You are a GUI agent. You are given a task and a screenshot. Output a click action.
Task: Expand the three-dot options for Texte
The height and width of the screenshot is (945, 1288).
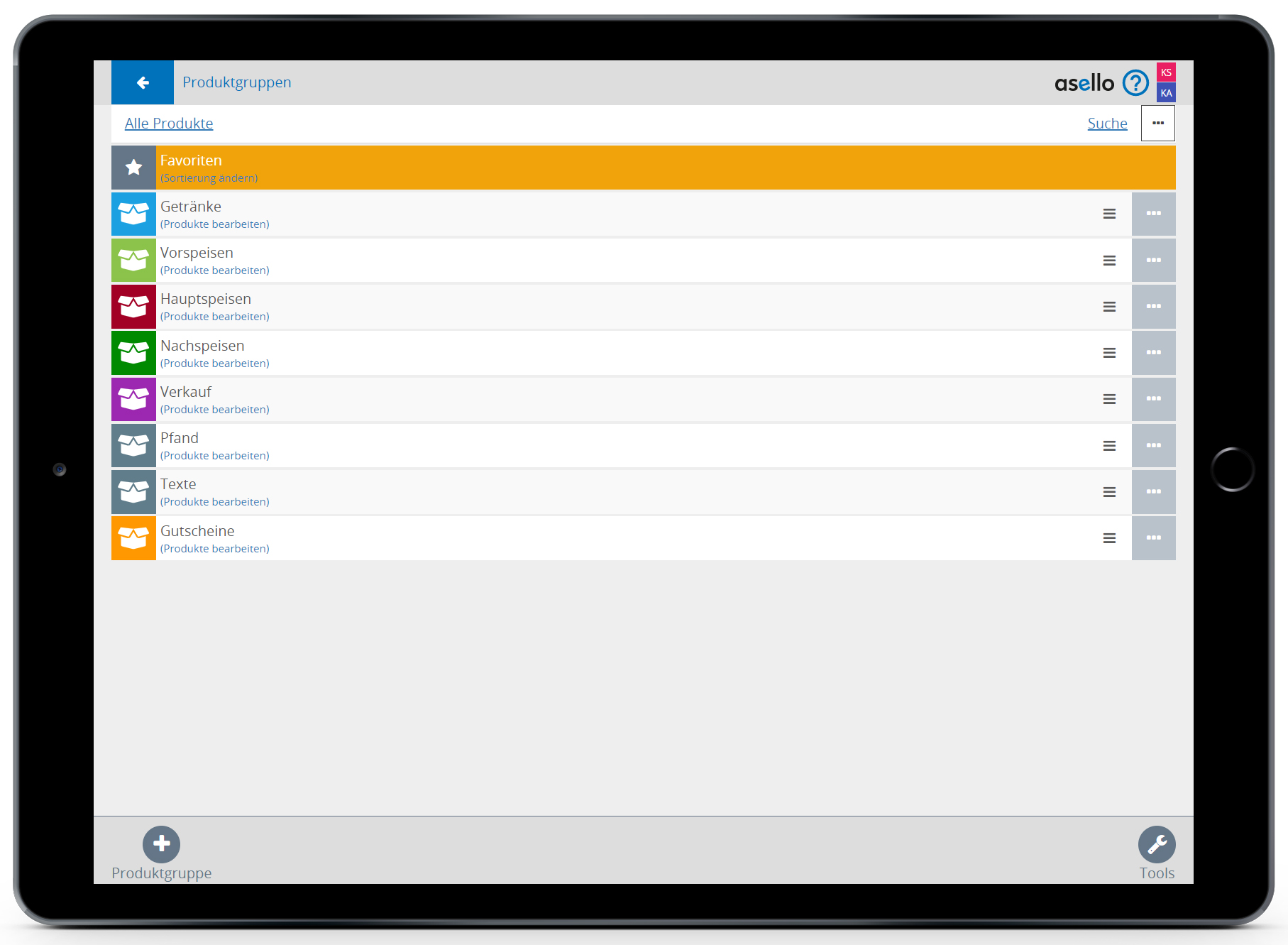(x=1153, y=492)
